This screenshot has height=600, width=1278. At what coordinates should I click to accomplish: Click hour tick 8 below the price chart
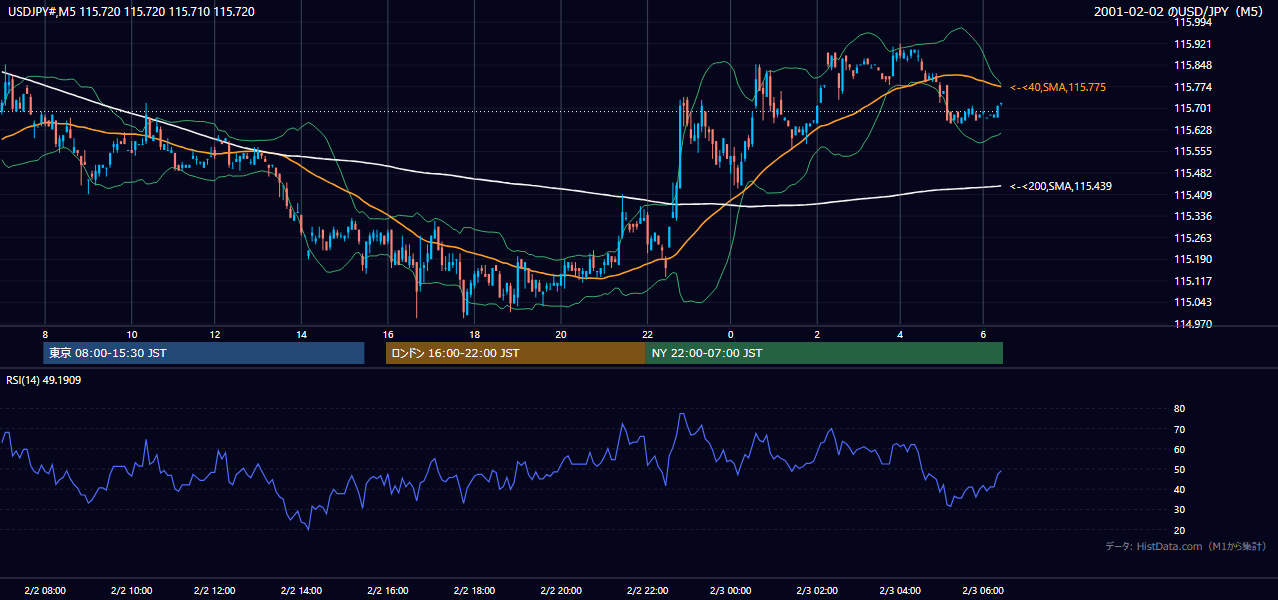(x=45, y=334)
